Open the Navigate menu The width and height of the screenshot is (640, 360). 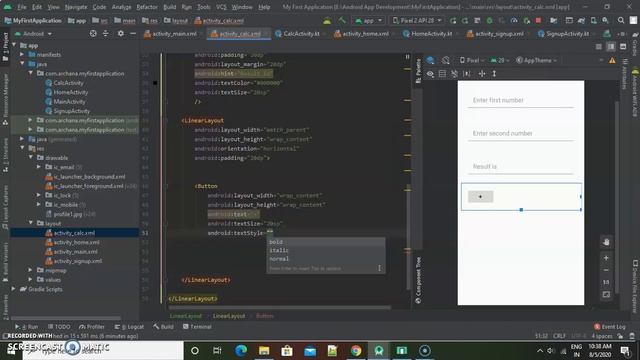point(76,7)
